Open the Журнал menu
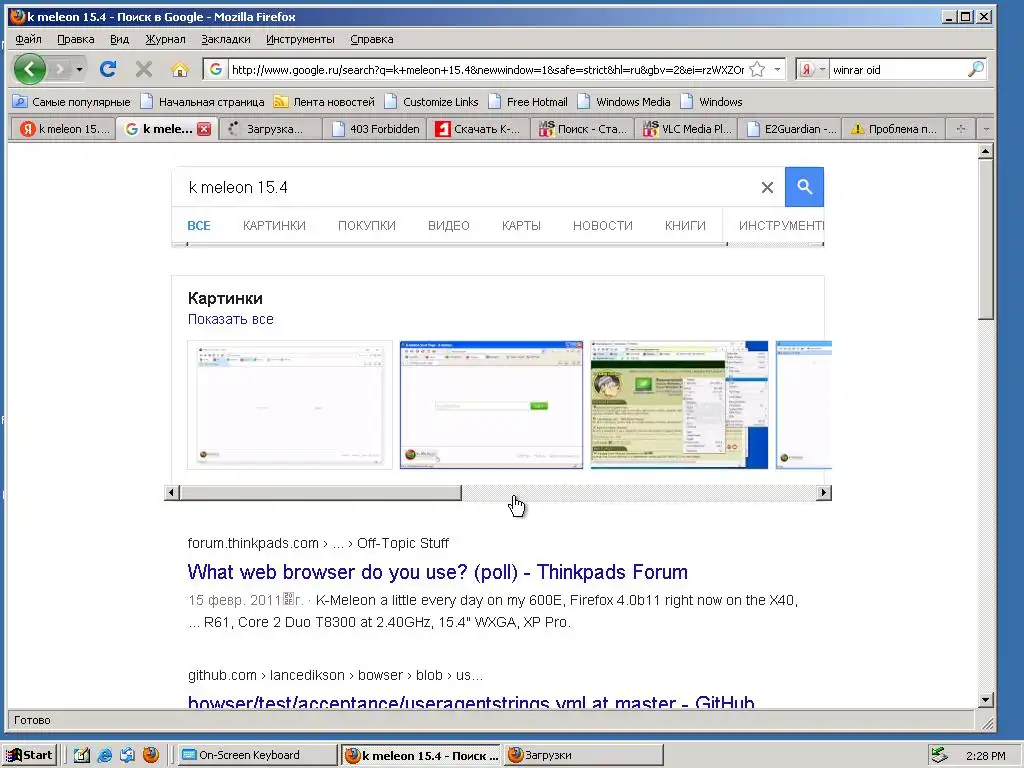1024x768 pixels. pos(165,39)
